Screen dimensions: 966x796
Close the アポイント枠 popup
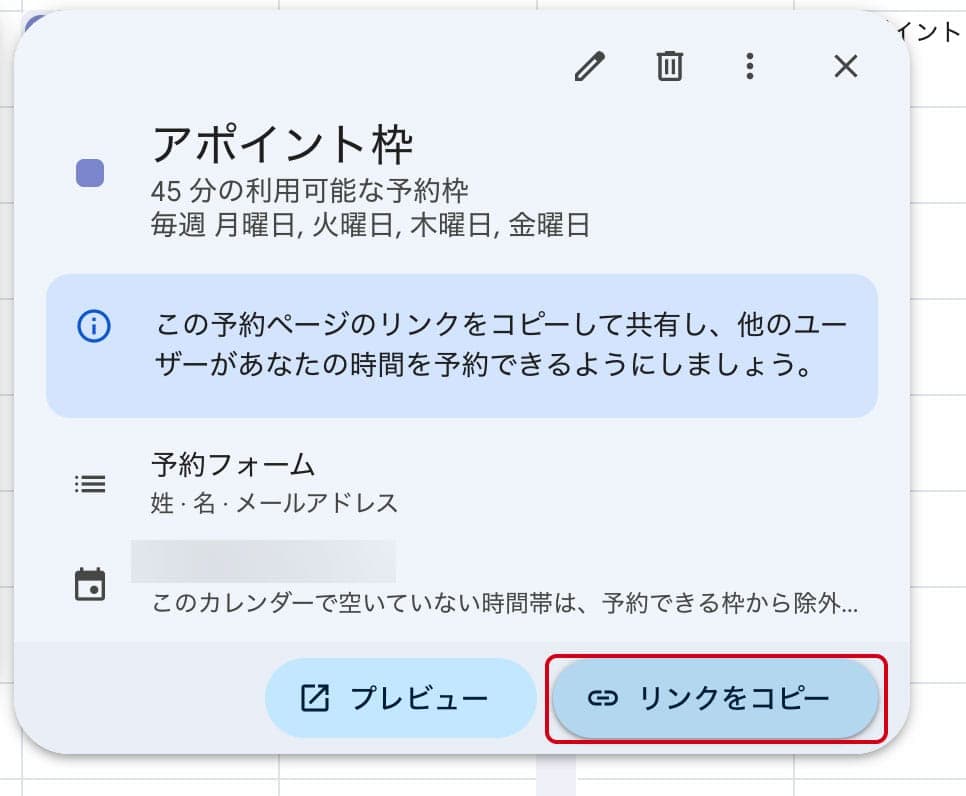[x=846, y=67]
